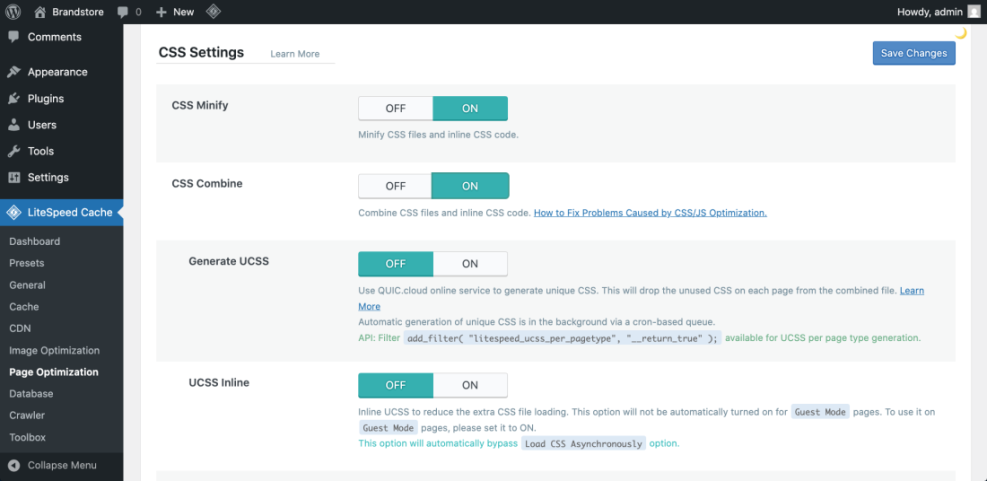This screenshot has width=987, height=481.
Task: Click Save Changes button
Action: tap(913, 53)
